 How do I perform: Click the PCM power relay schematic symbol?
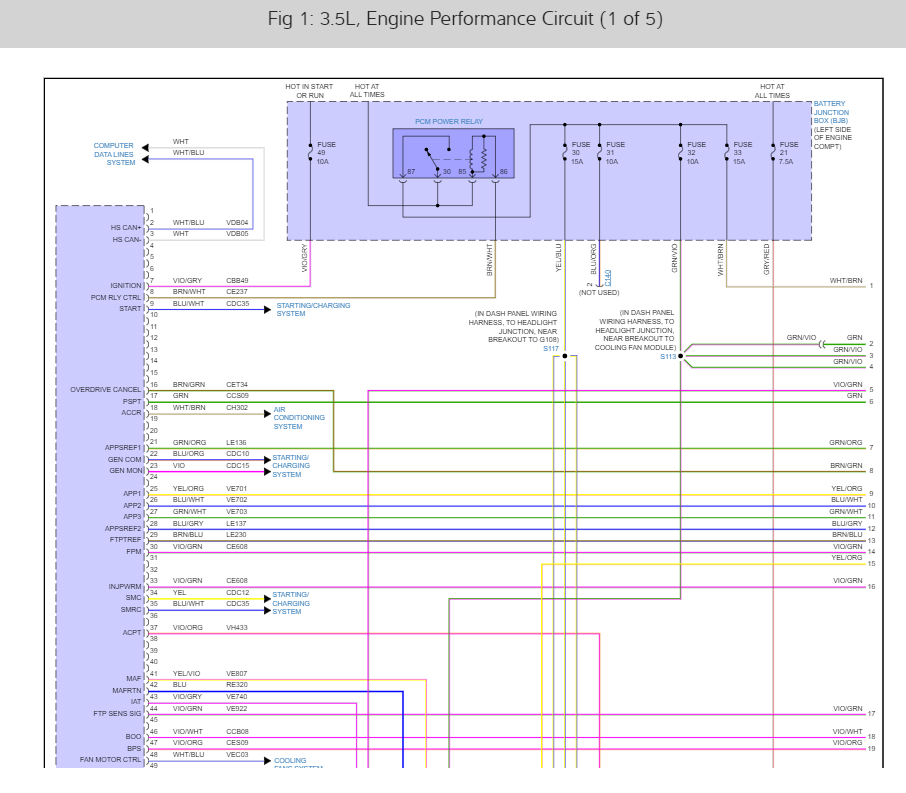pos(453,153)
